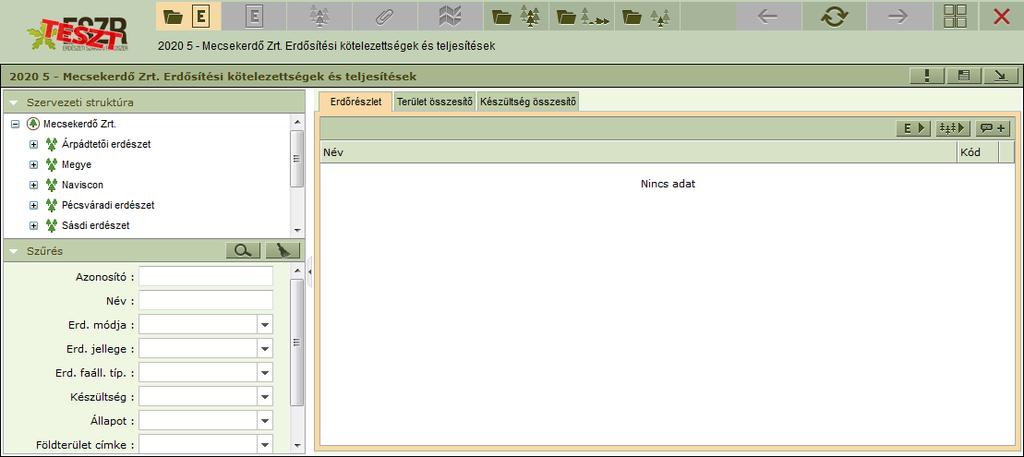Click the grey E document toolbar icon
This screenshot has height=457, width=1024.
254,16
